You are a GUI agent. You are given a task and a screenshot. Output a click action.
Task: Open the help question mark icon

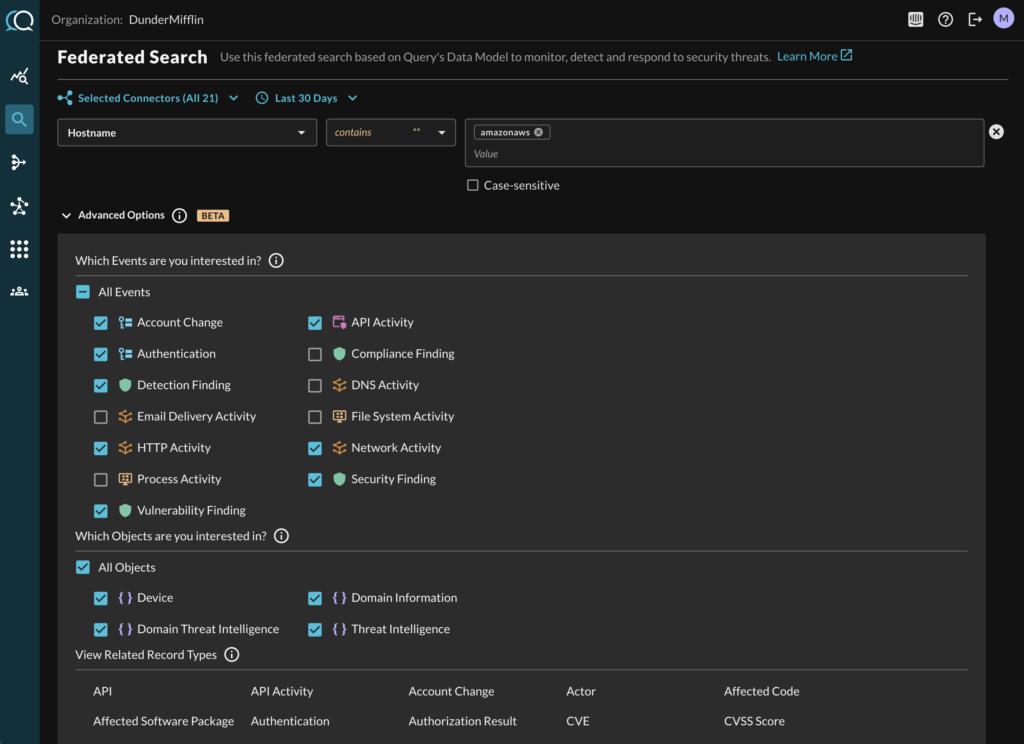pos(945,19)
